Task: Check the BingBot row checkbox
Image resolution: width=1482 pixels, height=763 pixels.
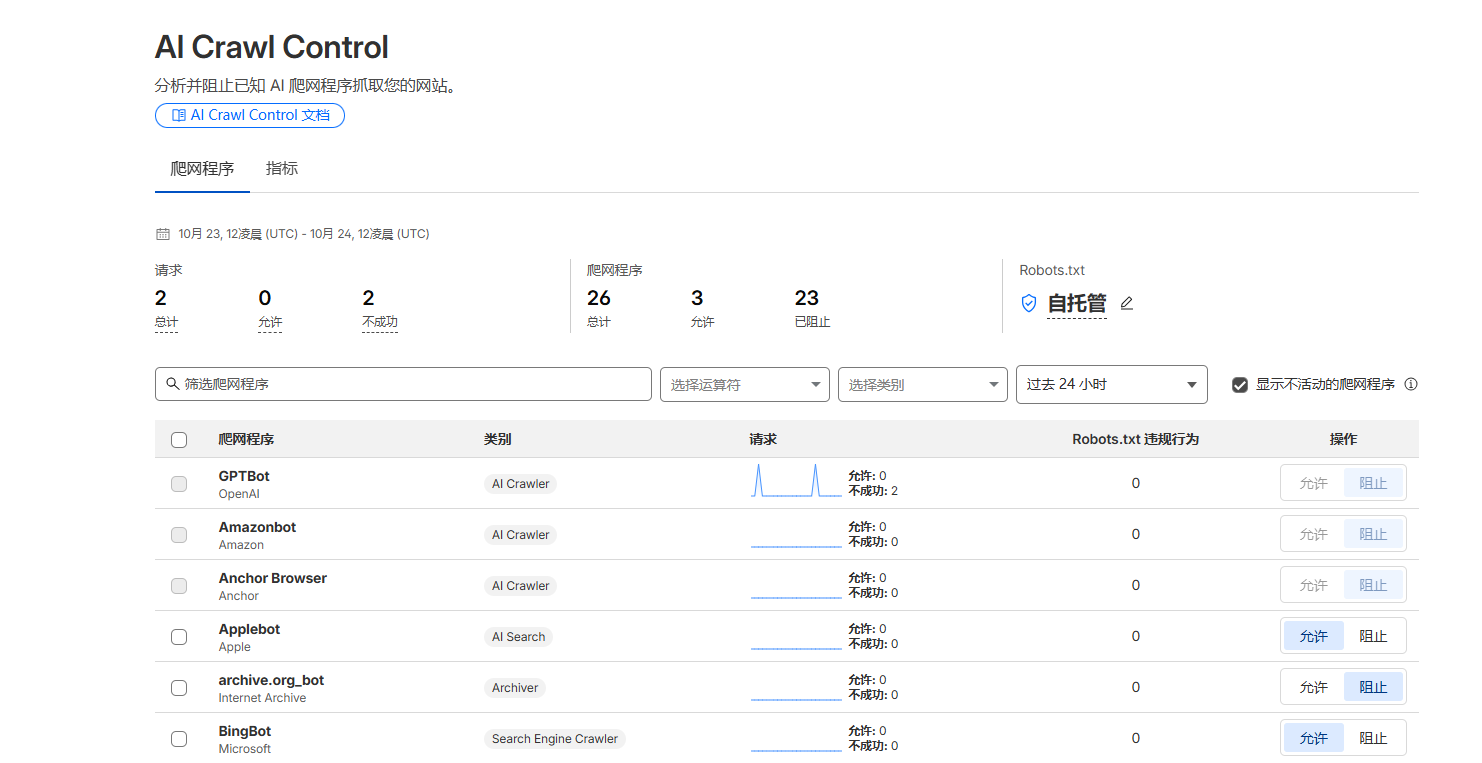Action: [x=179, y=739]
